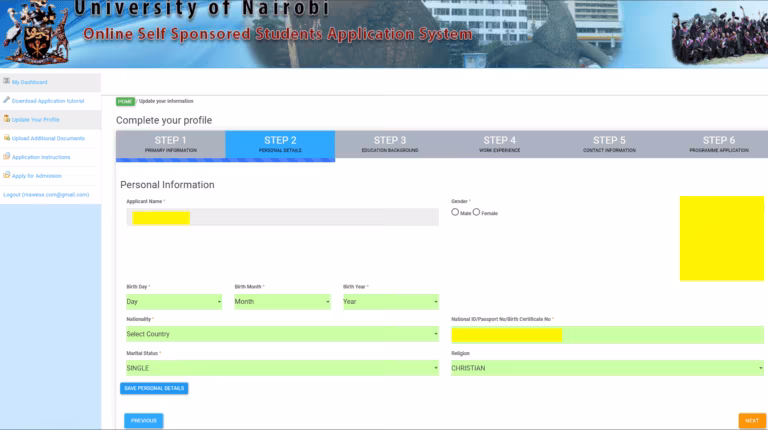
Task: Click 'Update your information' breadcrumb text
Action: [x=166, y=101]
